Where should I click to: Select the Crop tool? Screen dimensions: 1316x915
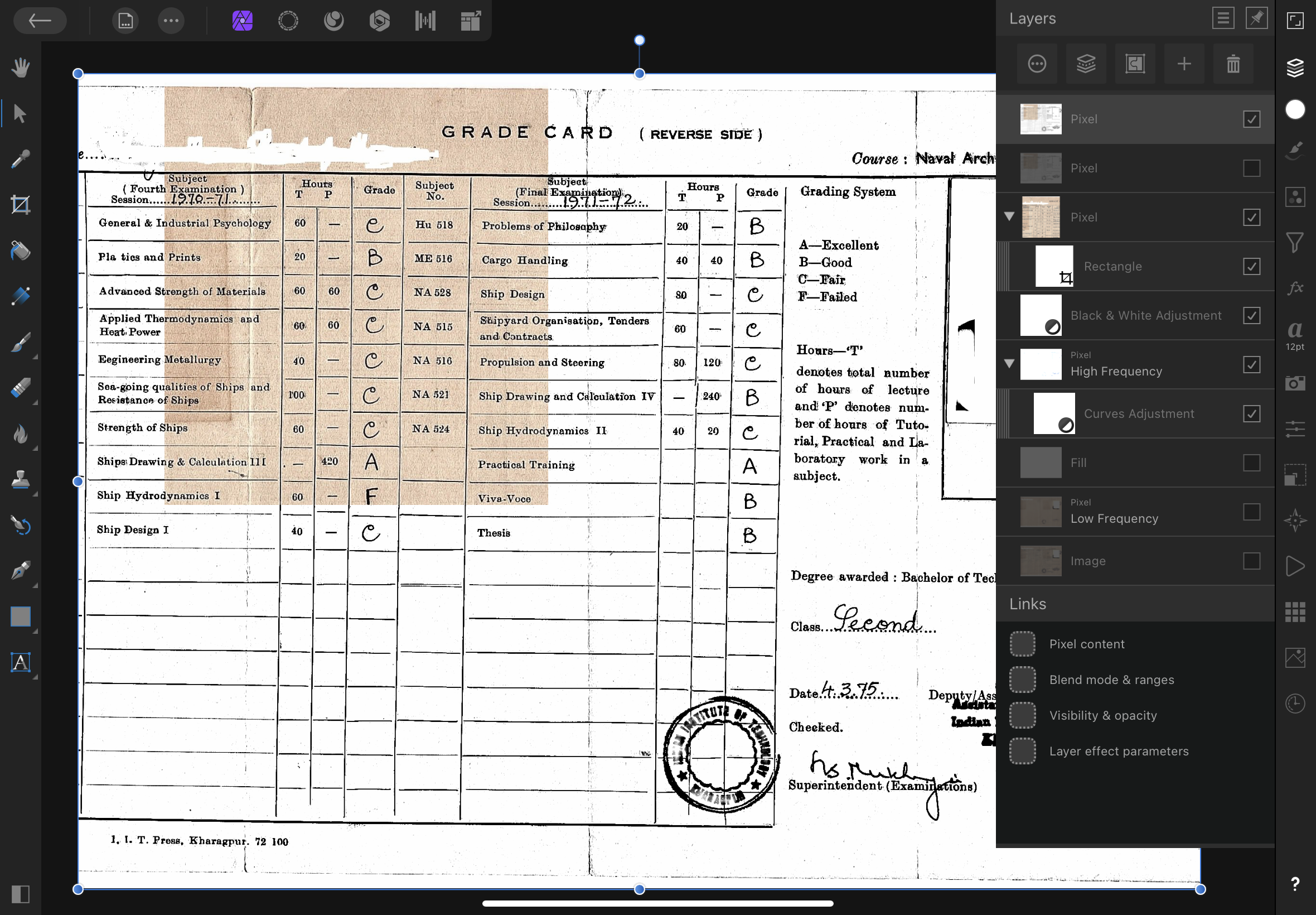click(x=21, y=205)
